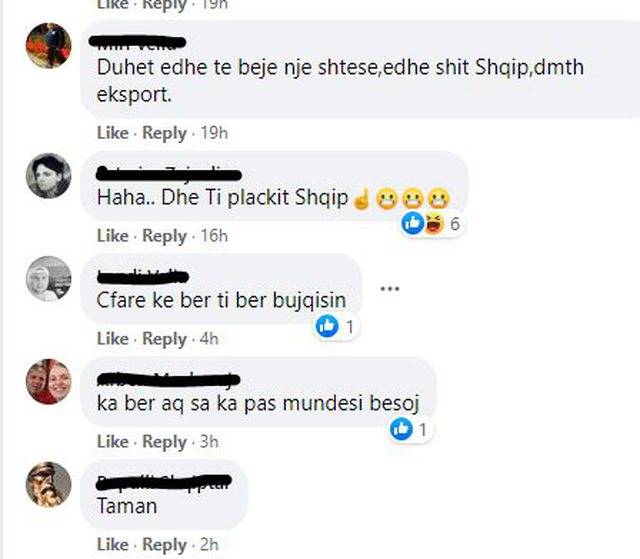Click the thumbs-up reaction on 'ka ber aq' comment
The width and height of the screenshot is (640, 559).
[401, 429]
